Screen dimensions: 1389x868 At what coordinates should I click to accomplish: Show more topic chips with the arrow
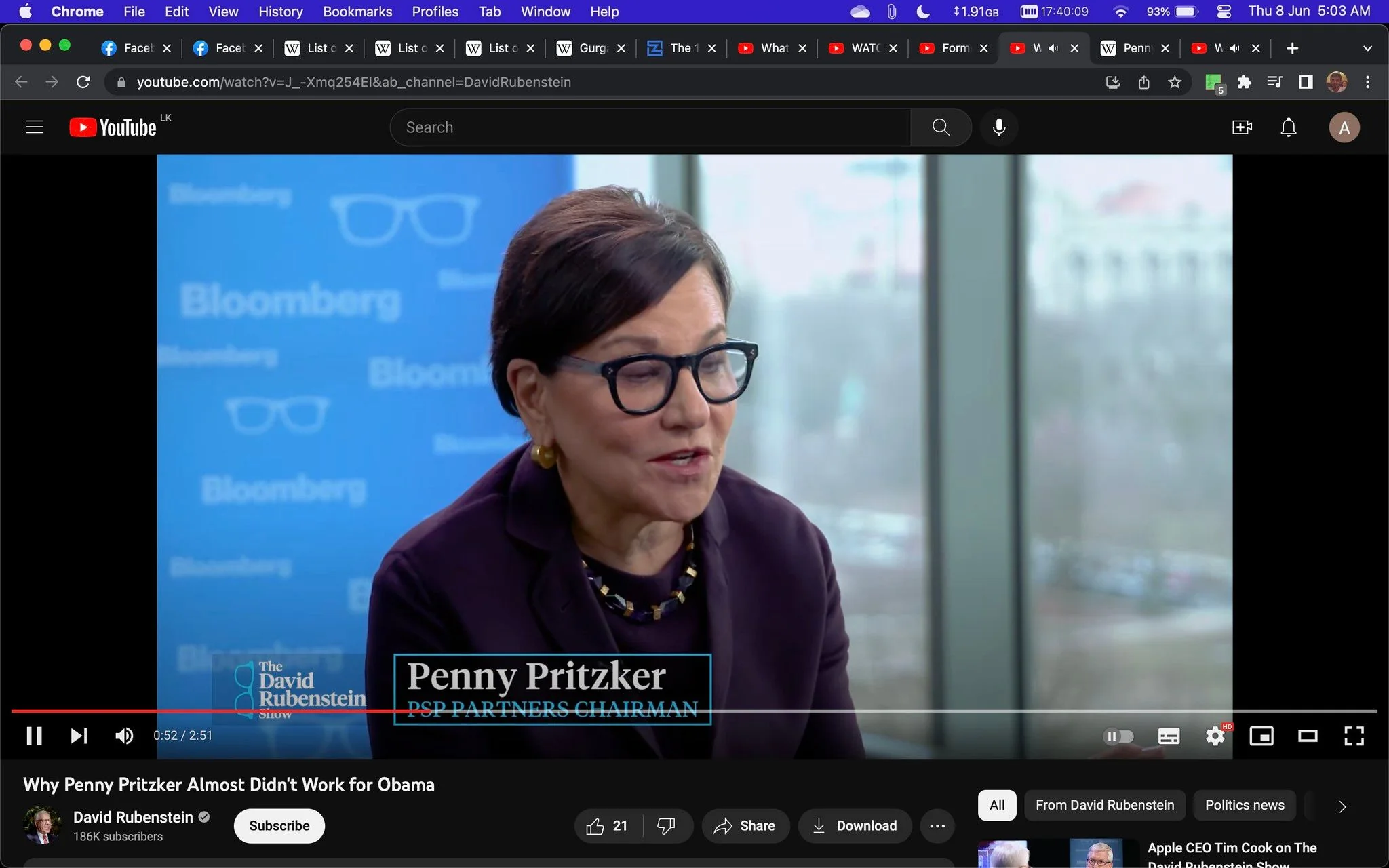tap(1342, 806)
